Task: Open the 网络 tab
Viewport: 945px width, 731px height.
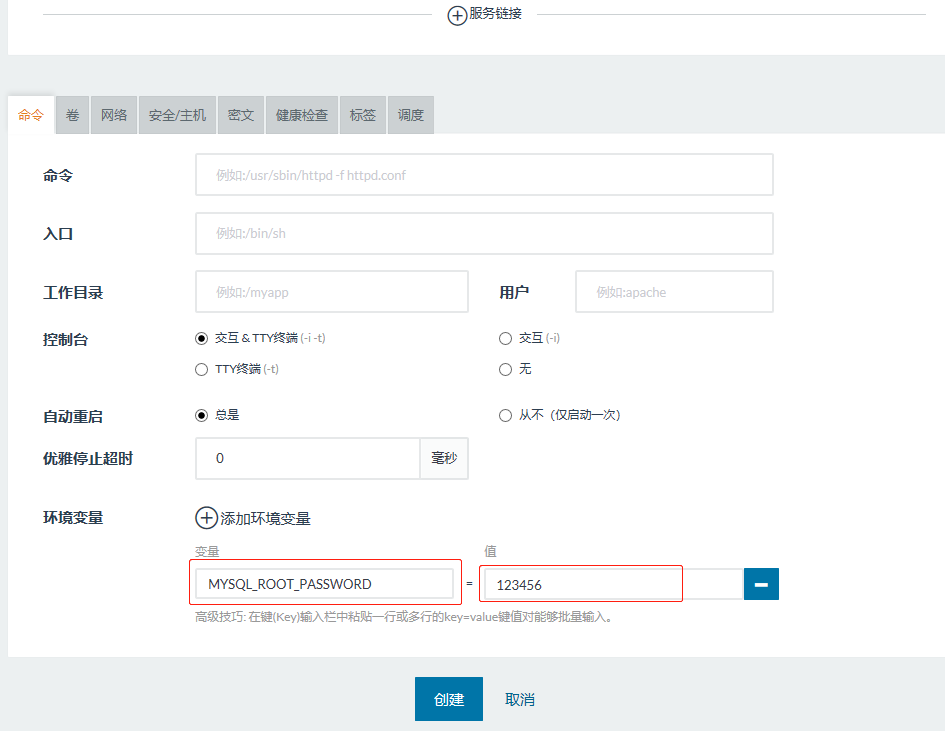Action: (114, 115)
